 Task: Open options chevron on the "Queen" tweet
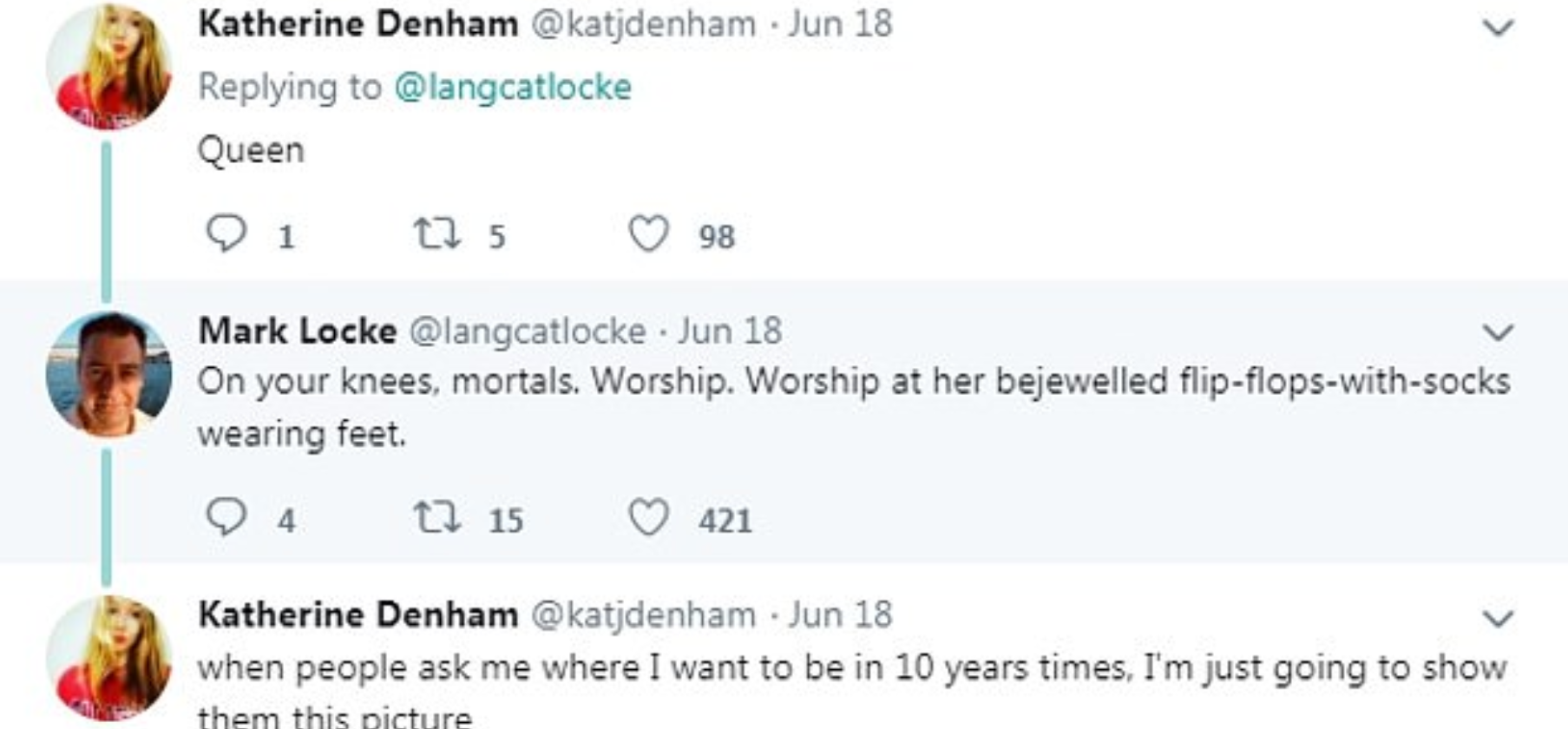tap(1498, 28)
